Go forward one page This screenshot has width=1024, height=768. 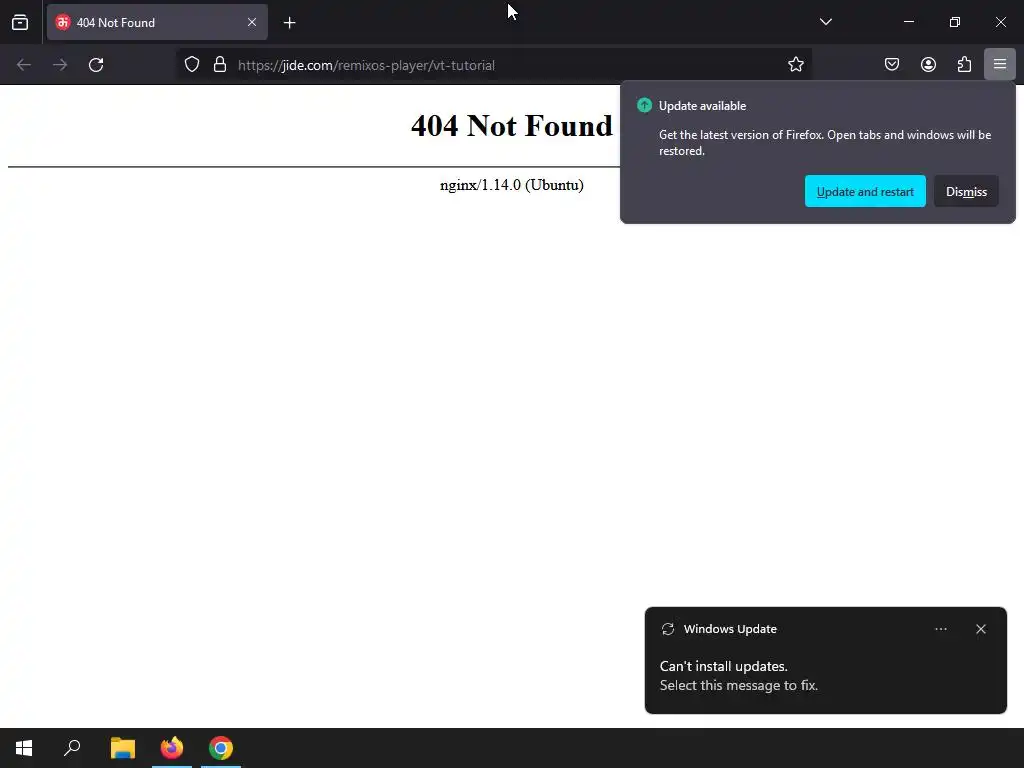click(60, 65)
